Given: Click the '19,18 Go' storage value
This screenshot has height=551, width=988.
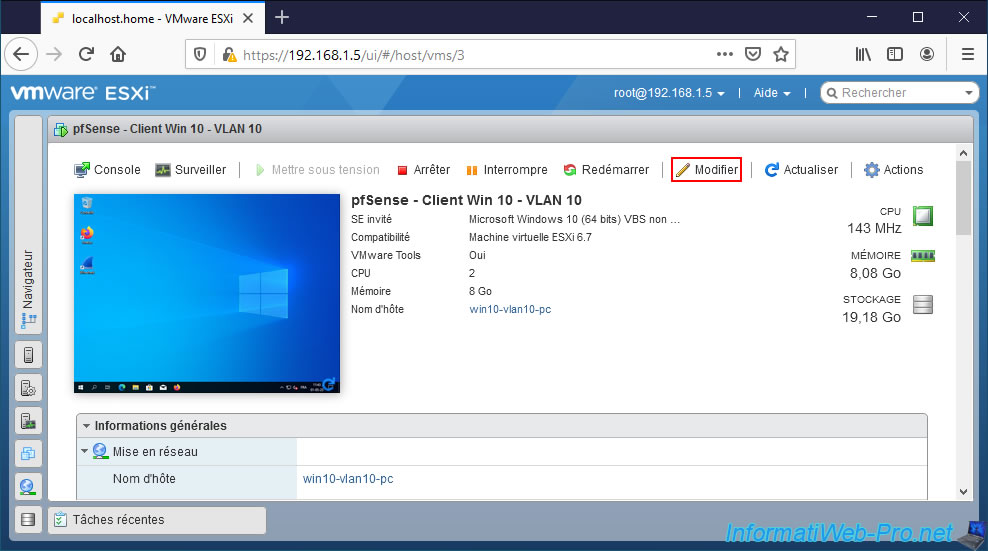Looking at the screenshot, I should (x=871, y=317).
